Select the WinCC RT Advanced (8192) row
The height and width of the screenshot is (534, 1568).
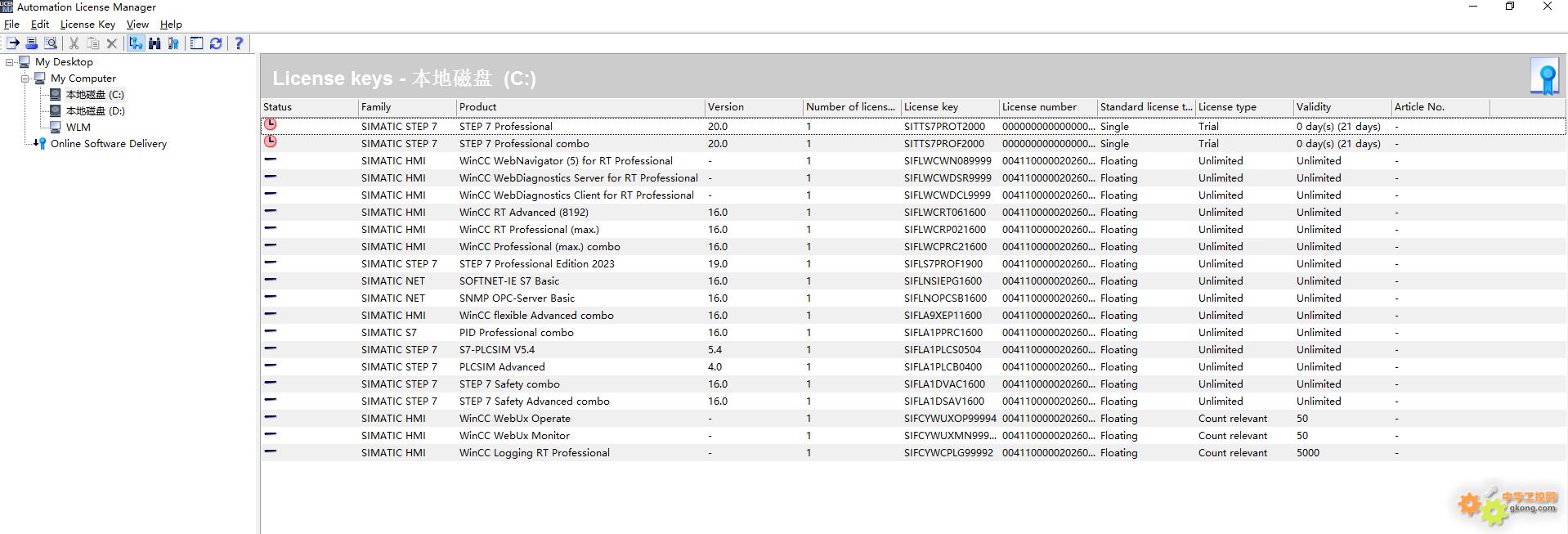(x=523, y=213)
